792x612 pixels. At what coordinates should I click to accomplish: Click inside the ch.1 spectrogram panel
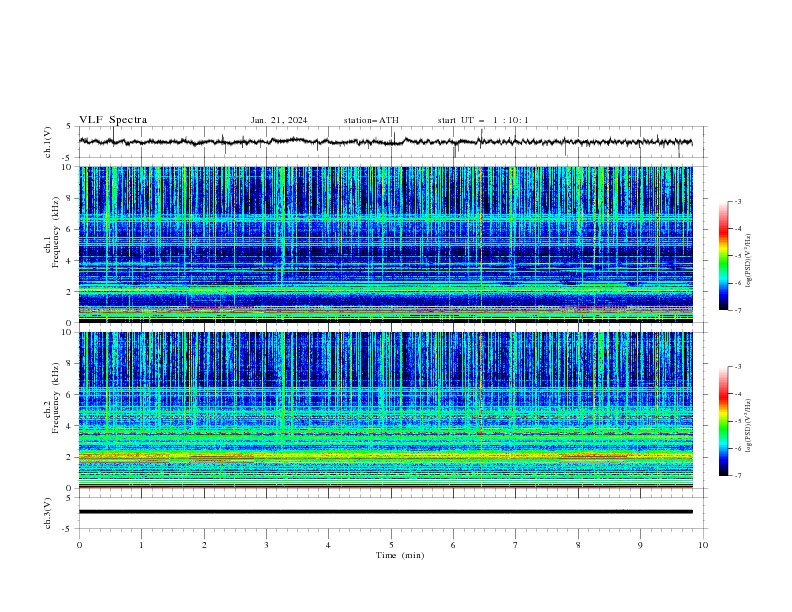pos(385,244)
